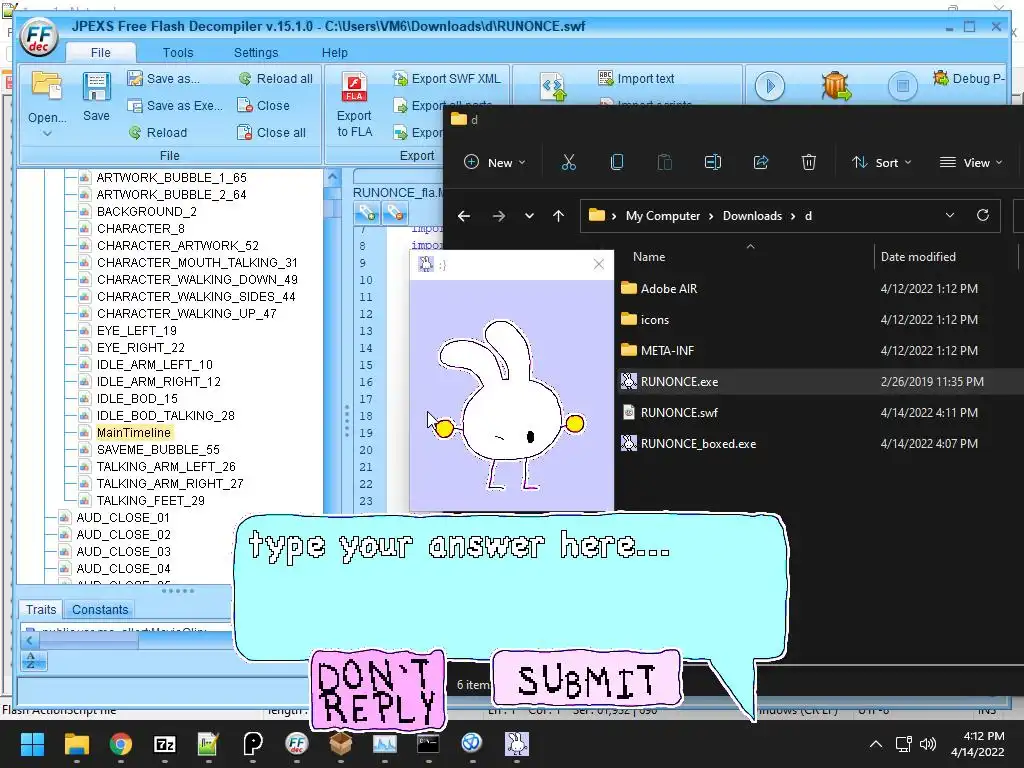The height and width of the screenshot is (768, 1024).
Task: Select BACKGROUND_2 in the tree
Action: tap(146, 212)
